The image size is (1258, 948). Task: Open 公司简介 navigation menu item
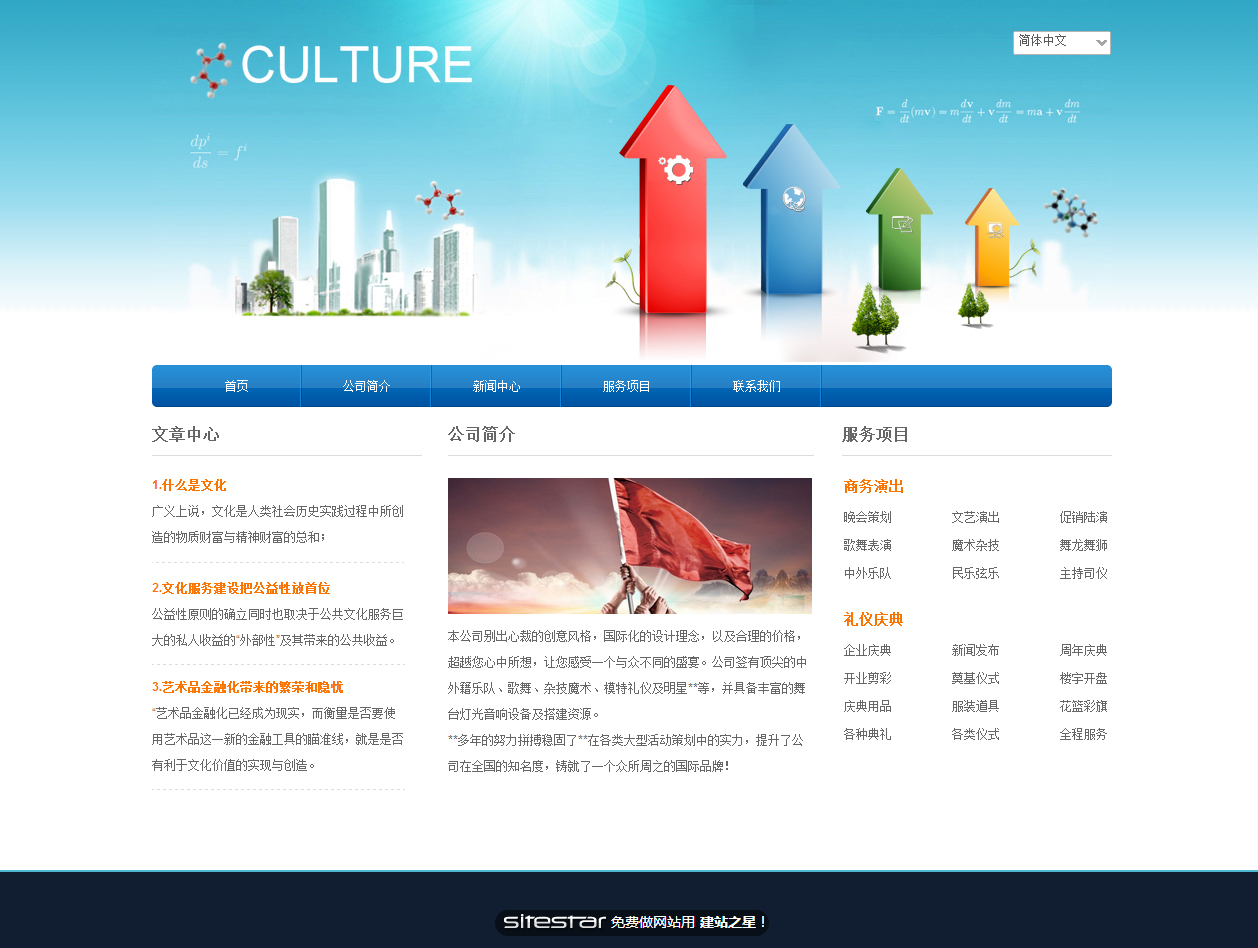pos(366,386)
